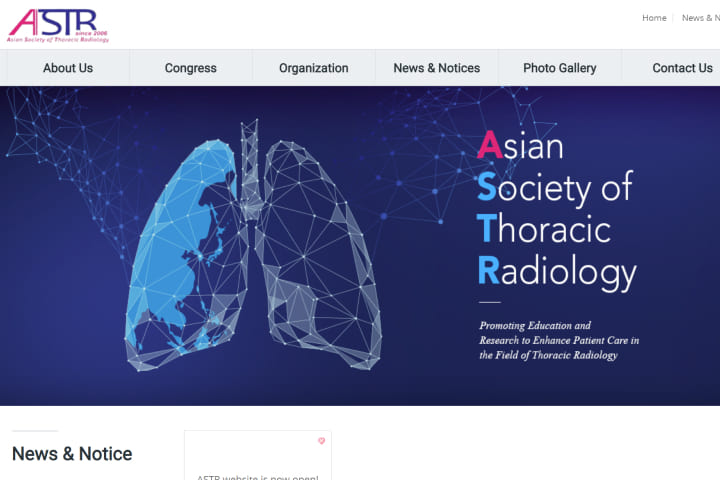Click the ASTR logo in header
This screenshot has width=720, height=480.
58,26
